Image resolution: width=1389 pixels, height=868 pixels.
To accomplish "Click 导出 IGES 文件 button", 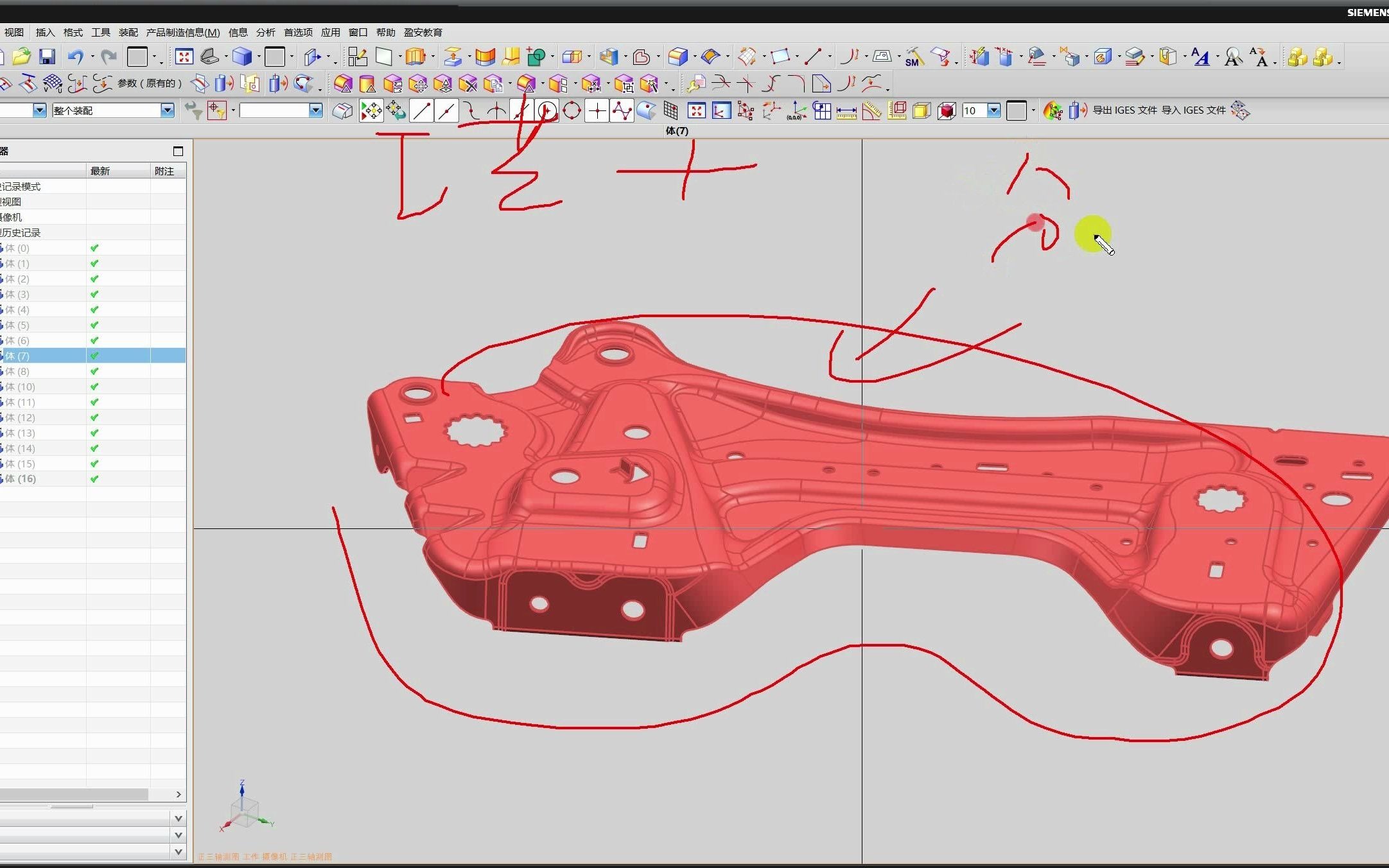I will pos(1124,110).
